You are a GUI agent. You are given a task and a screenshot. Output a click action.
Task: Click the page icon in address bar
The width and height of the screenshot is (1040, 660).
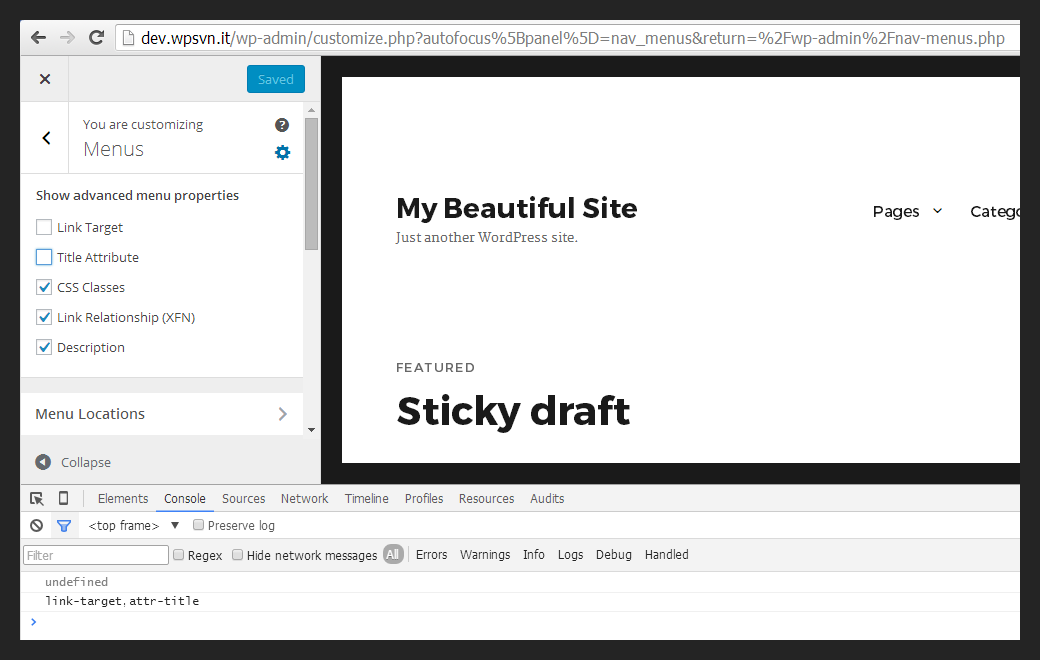(128, 38)
